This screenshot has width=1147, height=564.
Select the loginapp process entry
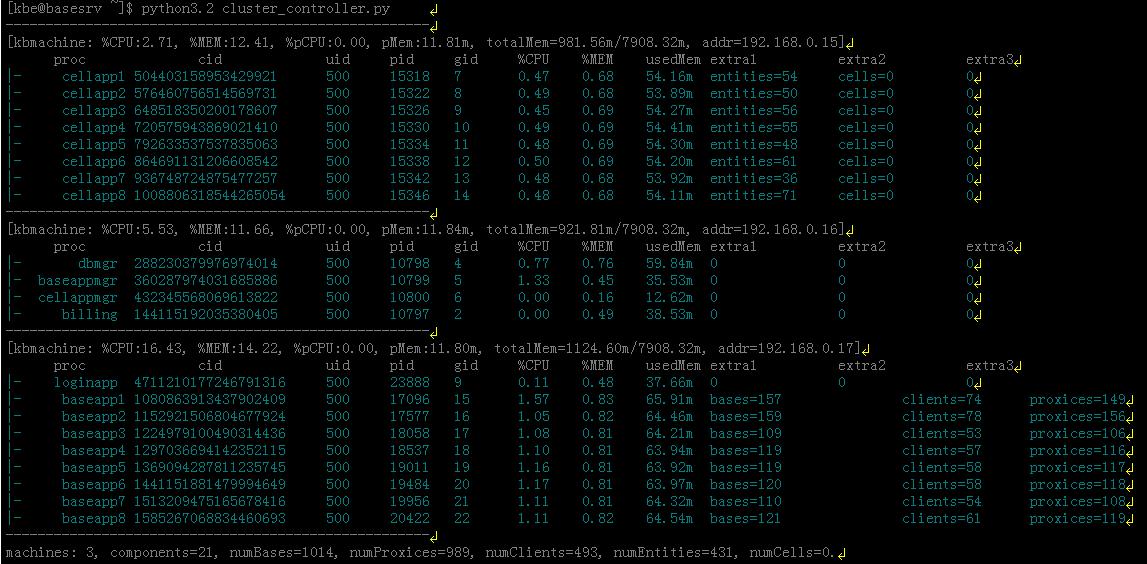point(89,383)
